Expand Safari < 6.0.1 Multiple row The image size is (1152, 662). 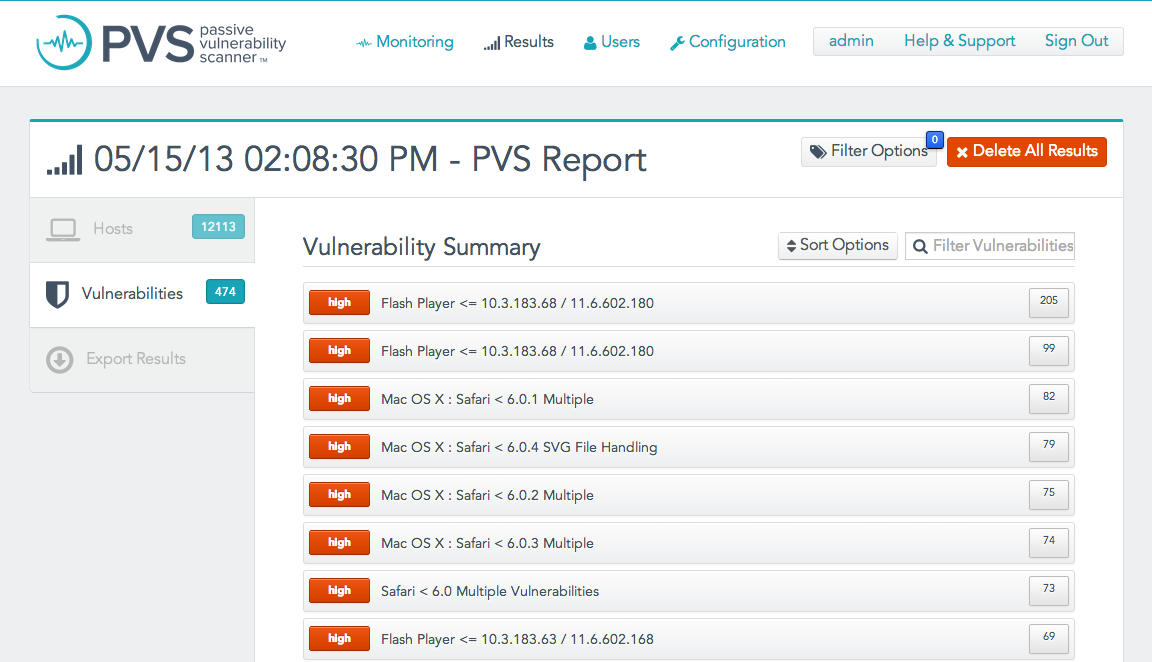[x=688, y=399]
